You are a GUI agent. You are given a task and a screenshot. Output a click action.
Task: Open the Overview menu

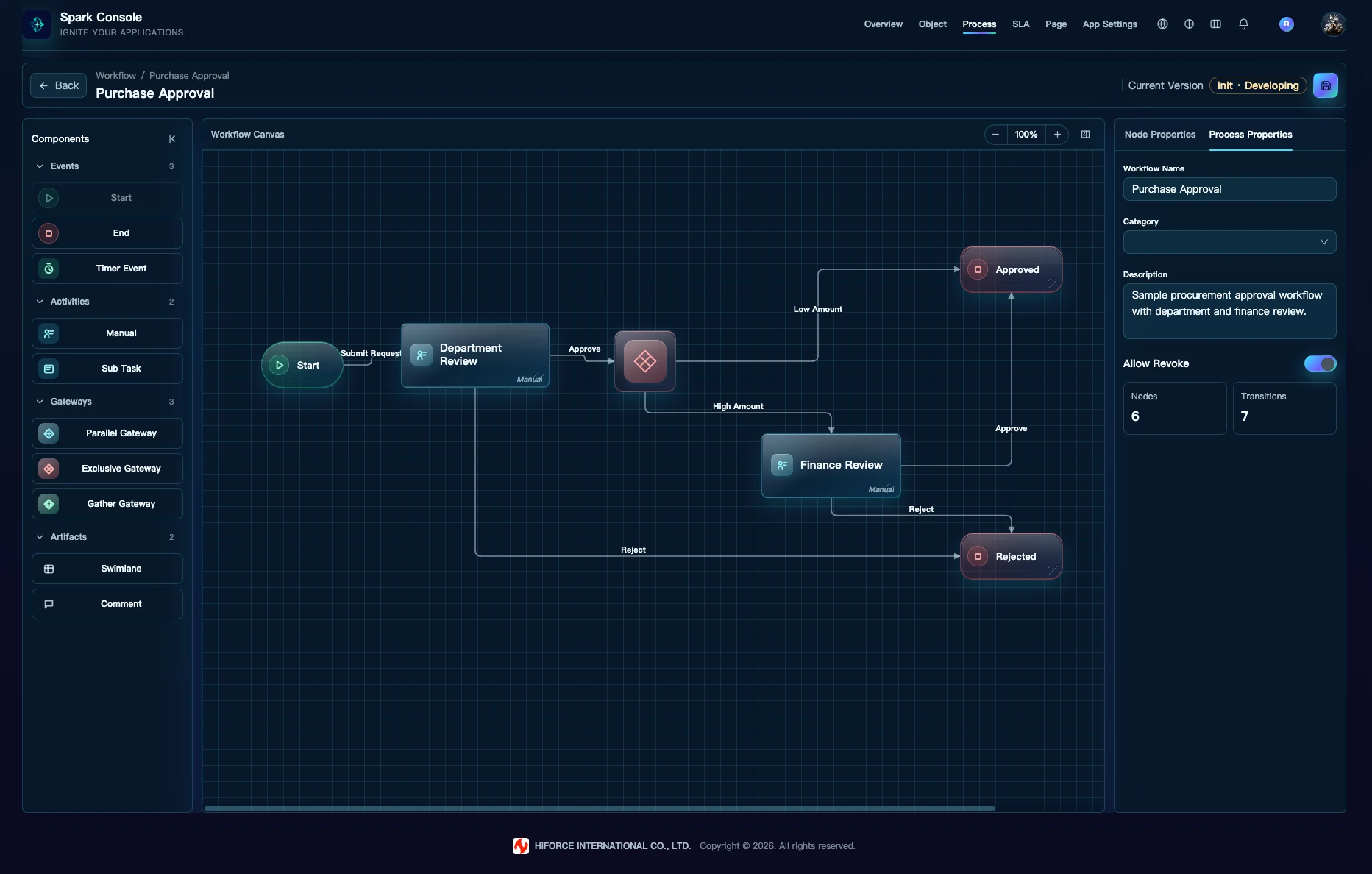[883, 24]
